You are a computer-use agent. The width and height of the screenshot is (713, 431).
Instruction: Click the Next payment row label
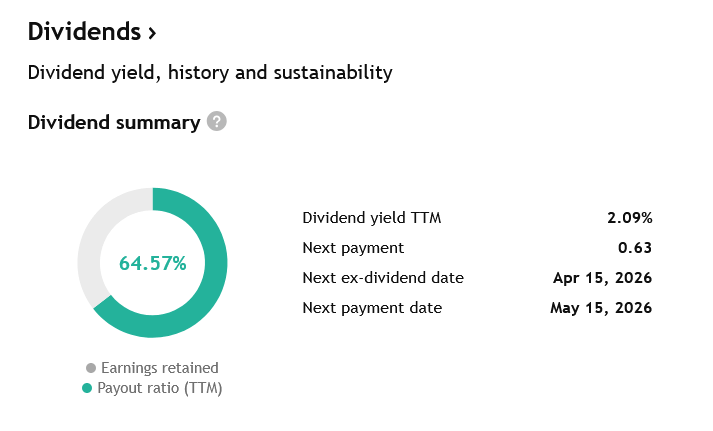click(x=353, y=248)
